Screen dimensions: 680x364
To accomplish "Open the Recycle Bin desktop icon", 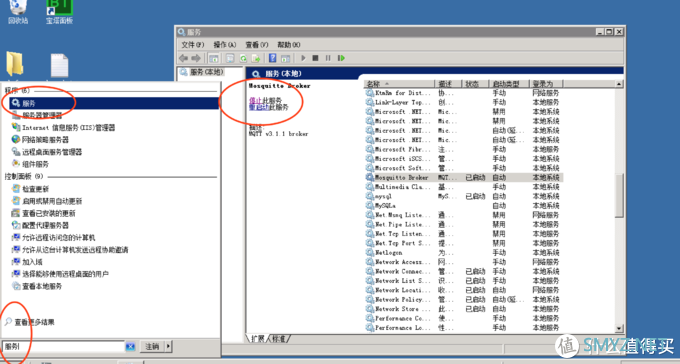I will click(x=18, y=12).
